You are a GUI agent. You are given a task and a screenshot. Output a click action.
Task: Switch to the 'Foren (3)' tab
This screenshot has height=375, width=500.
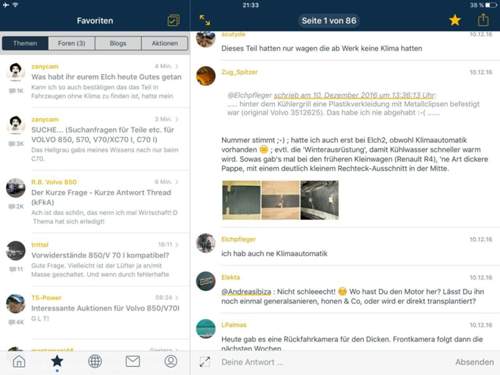[x=71, y=43]
